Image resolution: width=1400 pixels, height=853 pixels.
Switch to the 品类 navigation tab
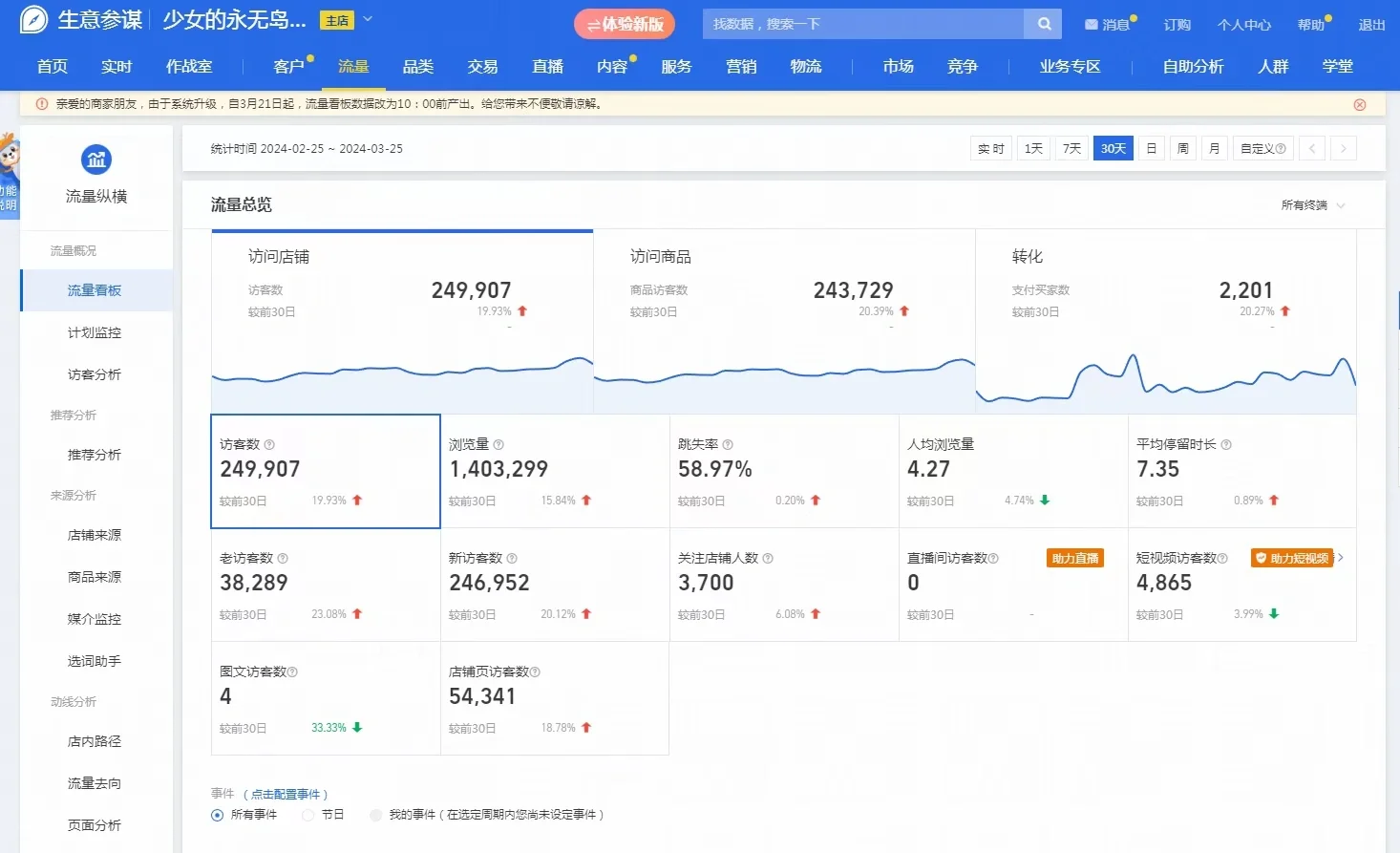pos(417,66)
